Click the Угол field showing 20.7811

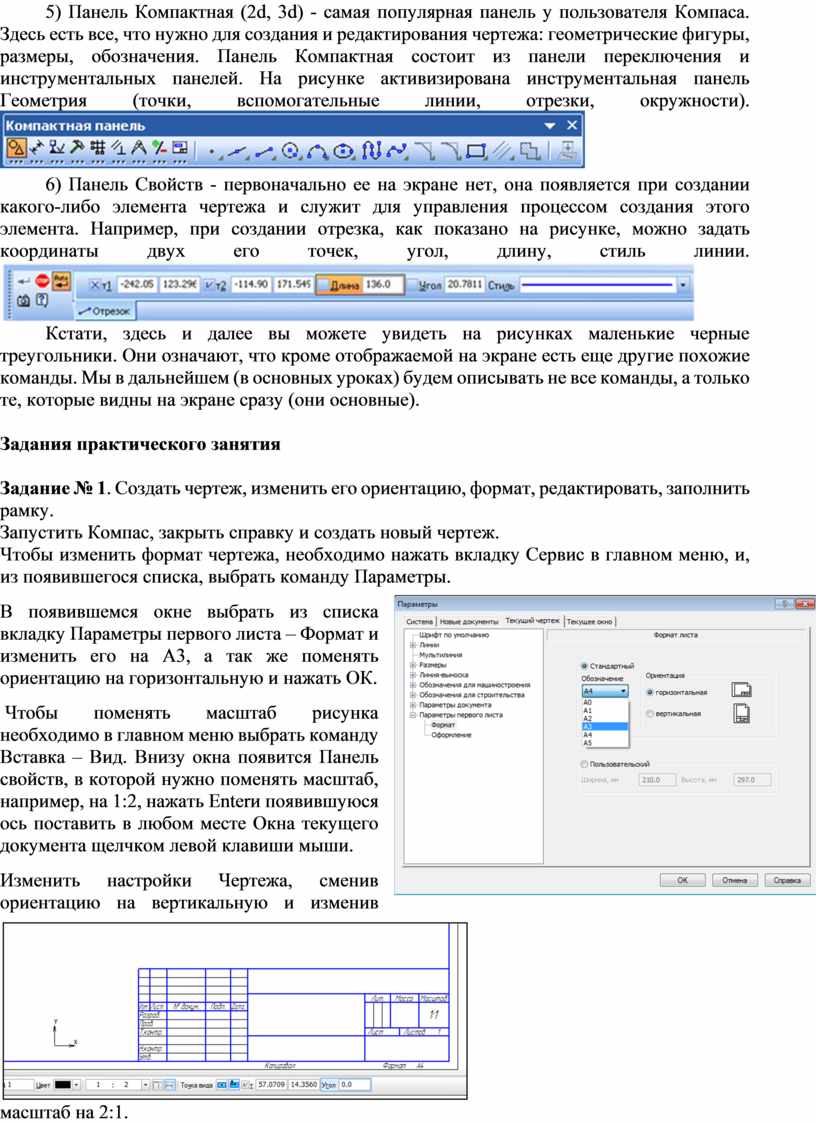coord(465,285)
